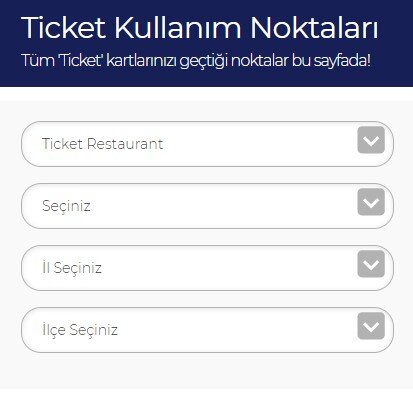The height and width of the screenshot is (396, 413).
Task: Click the 'Ticket Kullanım Noktaları' page heading
Action: point(200,27)
